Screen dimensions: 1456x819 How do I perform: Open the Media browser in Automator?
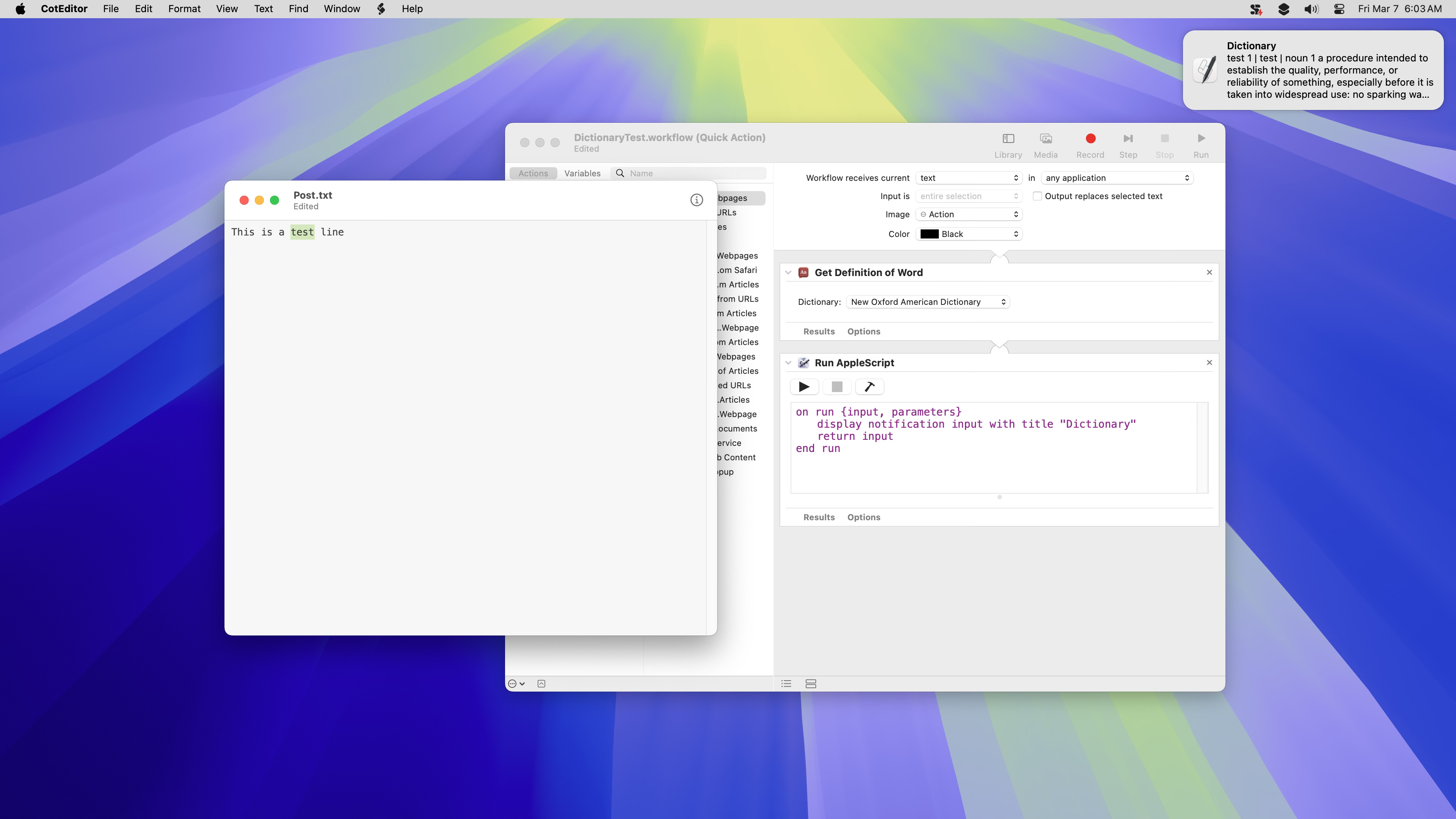1045,145
